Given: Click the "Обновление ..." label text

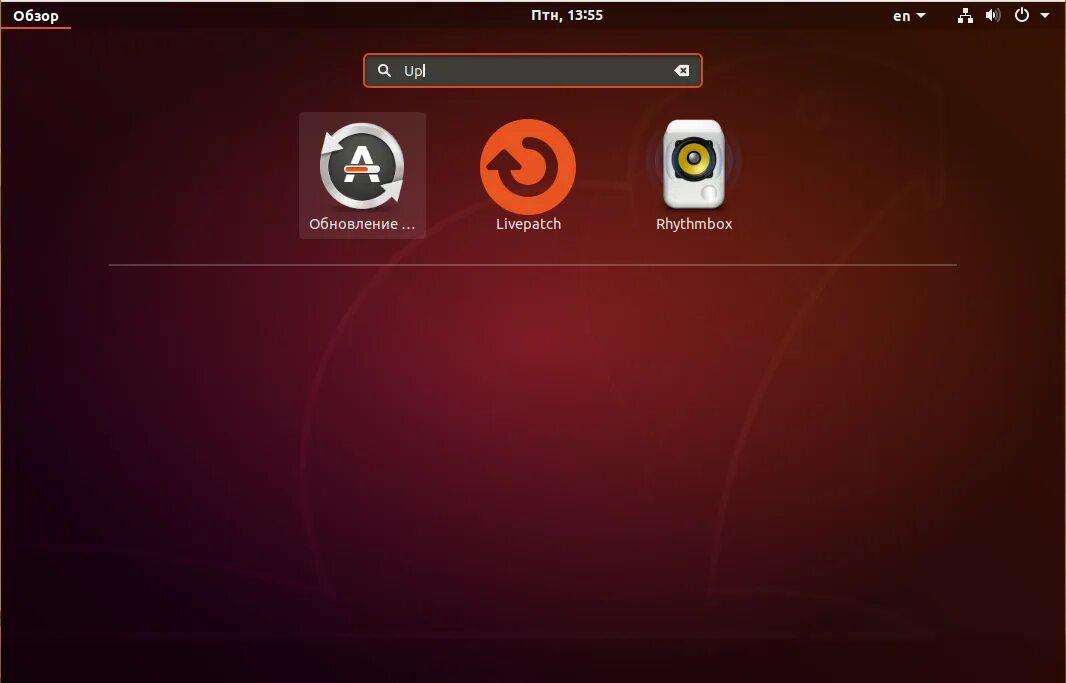Looking at the screenshot, I should point(362,224).
